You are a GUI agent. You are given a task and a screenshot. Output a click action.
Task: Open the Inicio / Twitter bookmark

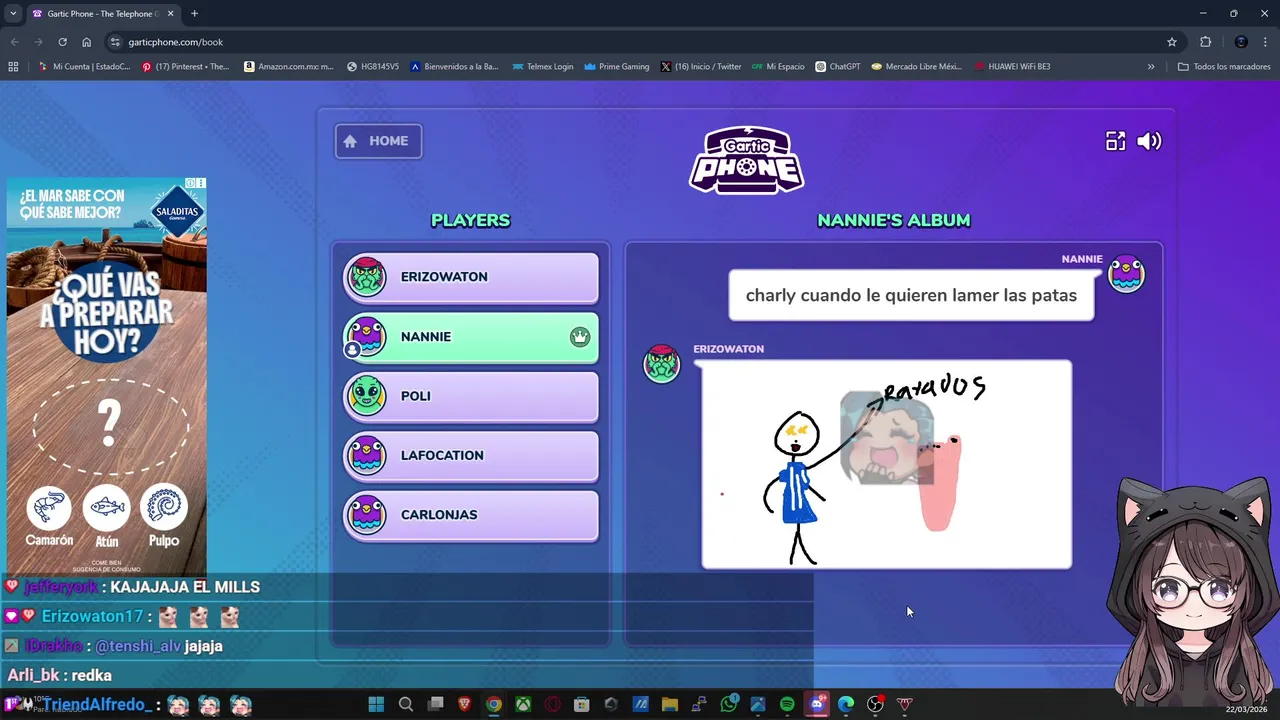click(701, 67)
